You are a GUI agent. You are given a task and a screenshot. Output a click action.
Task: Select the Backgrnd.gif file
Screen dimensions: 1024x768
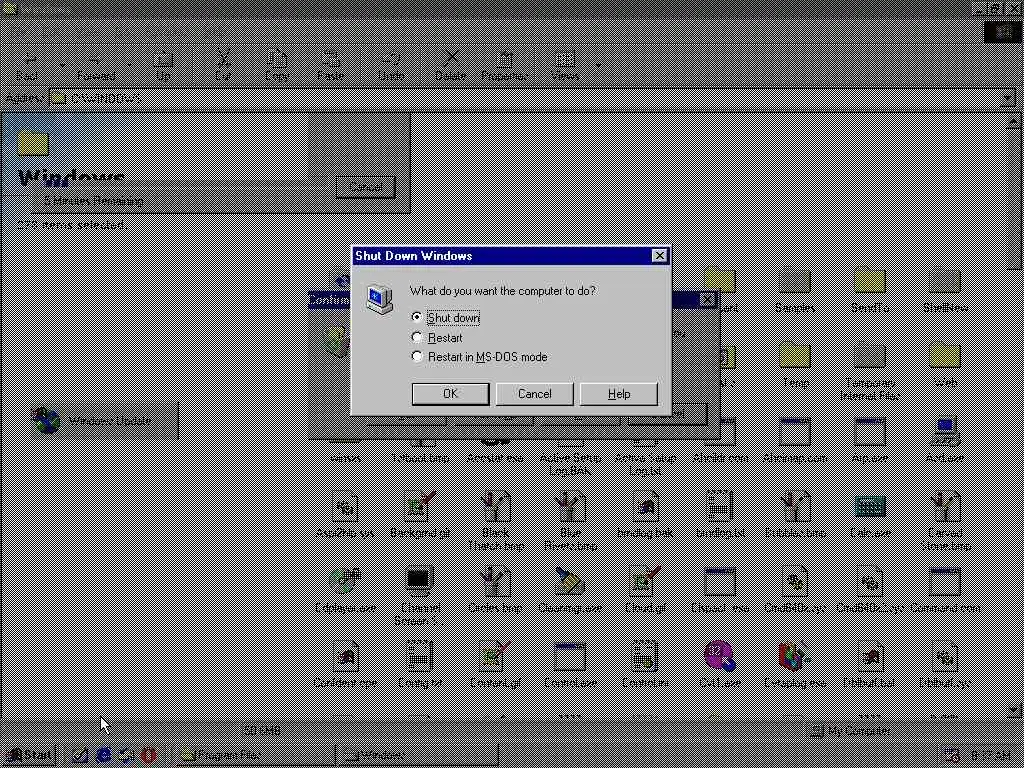(x=420, y=516)
